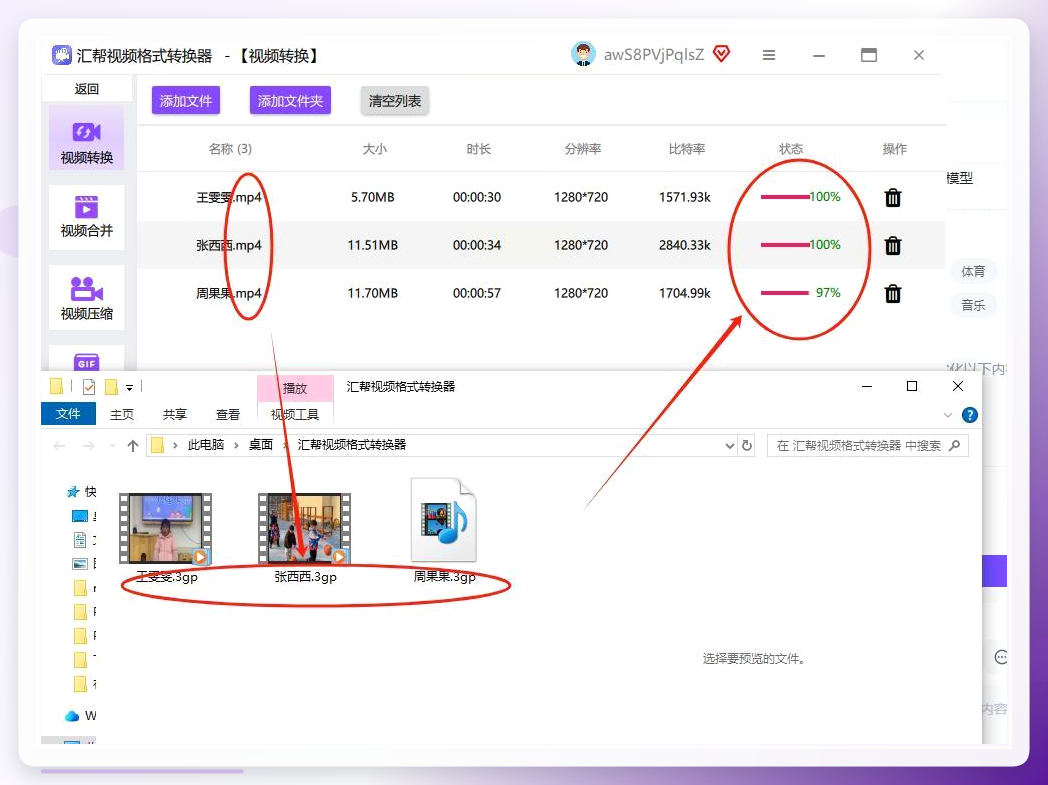Screen dimensions: 1048x785
Task: Select the 张西西.3gp video thumbnail
Action: (305, 528)
